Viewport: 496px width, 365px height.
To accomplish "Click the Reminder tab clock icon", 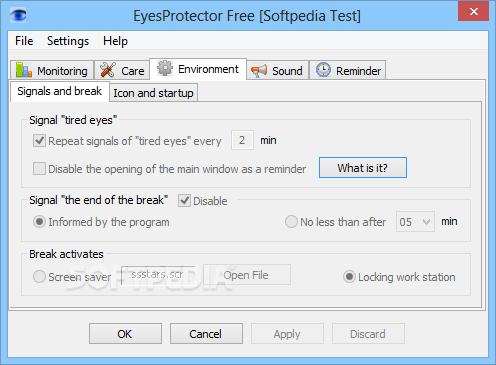I will 323,70.
